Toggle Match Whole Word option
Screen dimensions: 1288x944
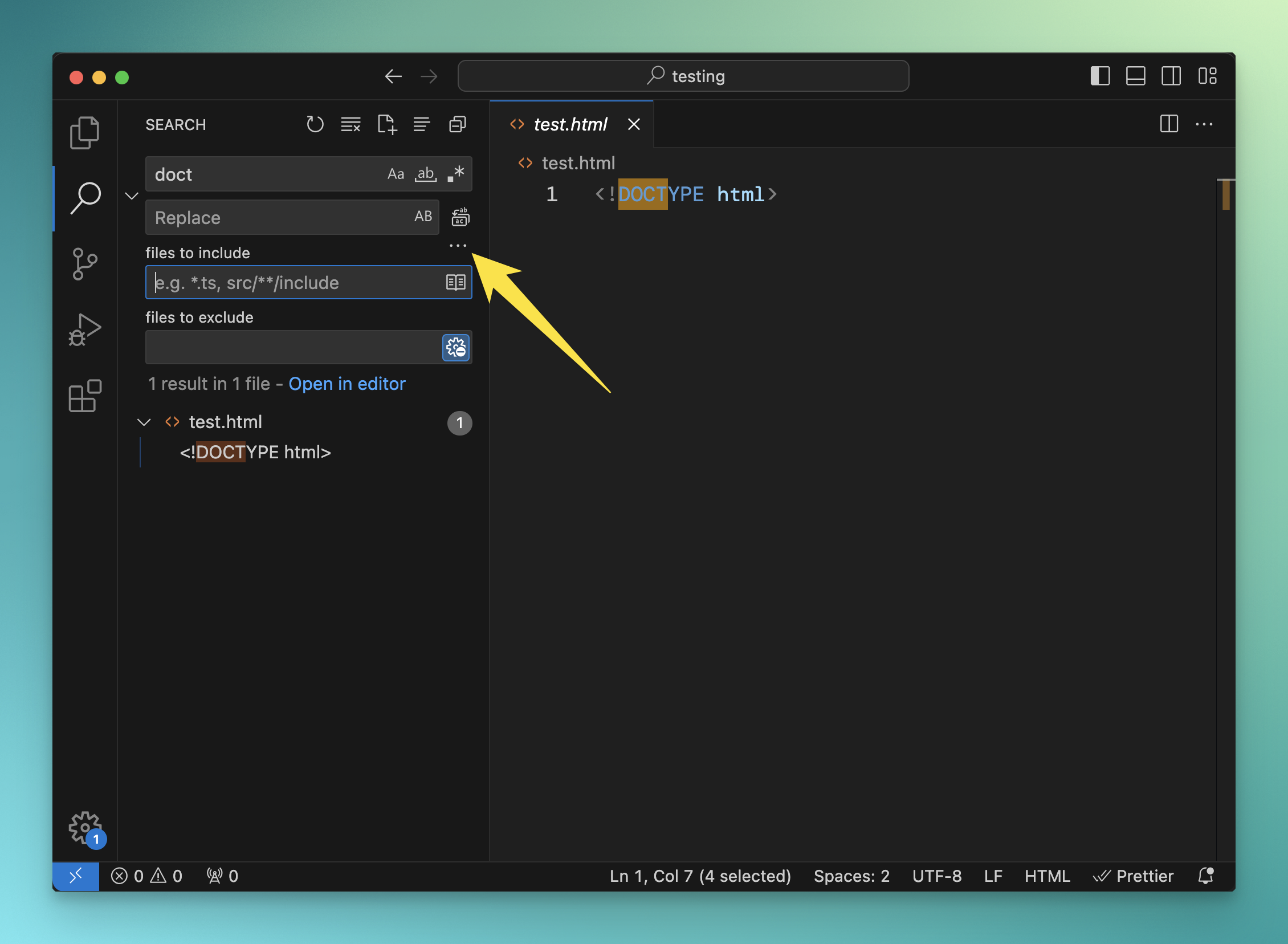pyautogui.click(x=426, y=174)
